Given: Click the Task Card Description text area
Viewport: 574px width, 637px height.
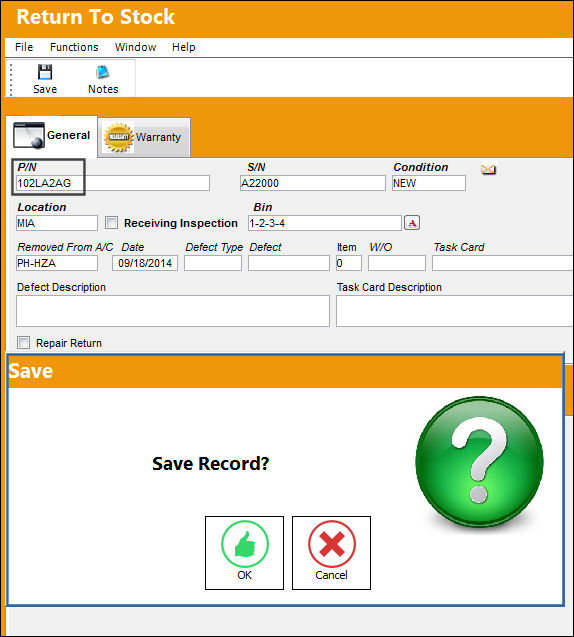Looking at the screenshot, I should click(455, 311).
